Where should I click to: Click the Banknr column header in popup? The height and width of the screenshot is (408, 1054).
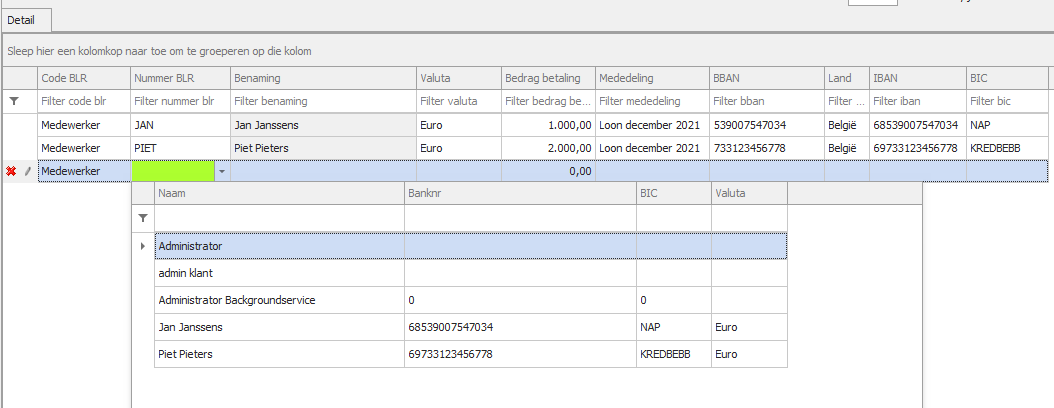point(520,193)
